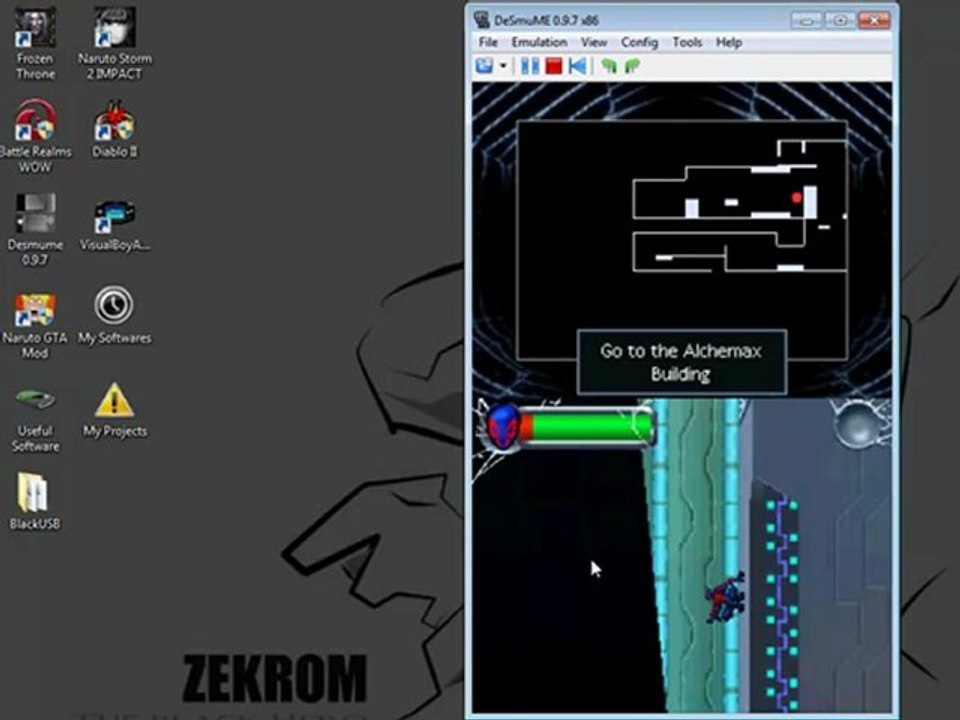Click the red player marker on the minimap
Screen dimensions: 960x720
point(796,198)
